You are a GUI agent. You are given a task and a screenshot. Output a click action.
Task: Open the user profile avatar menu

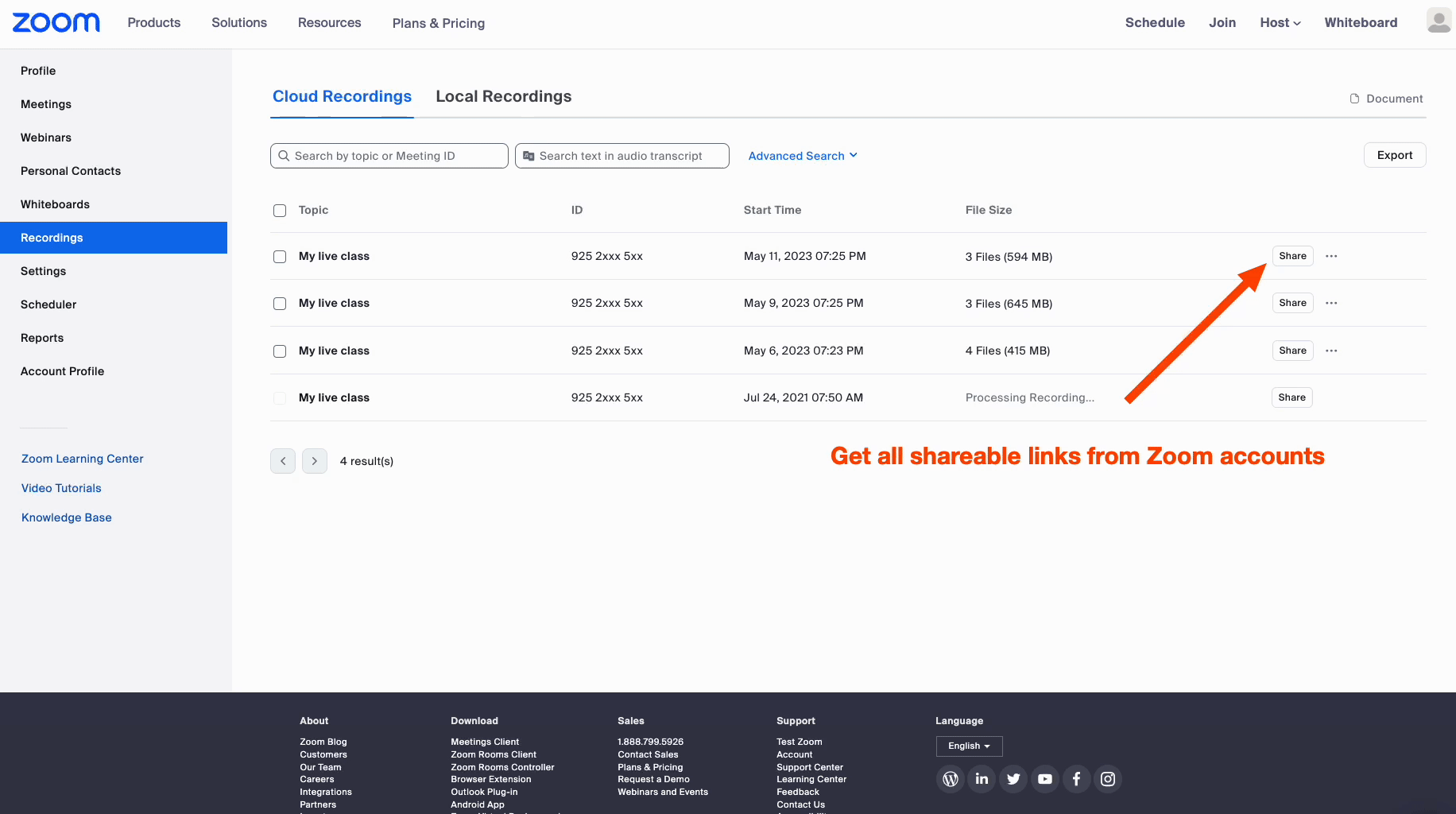pyautogui.click(x=1439, y=21)
